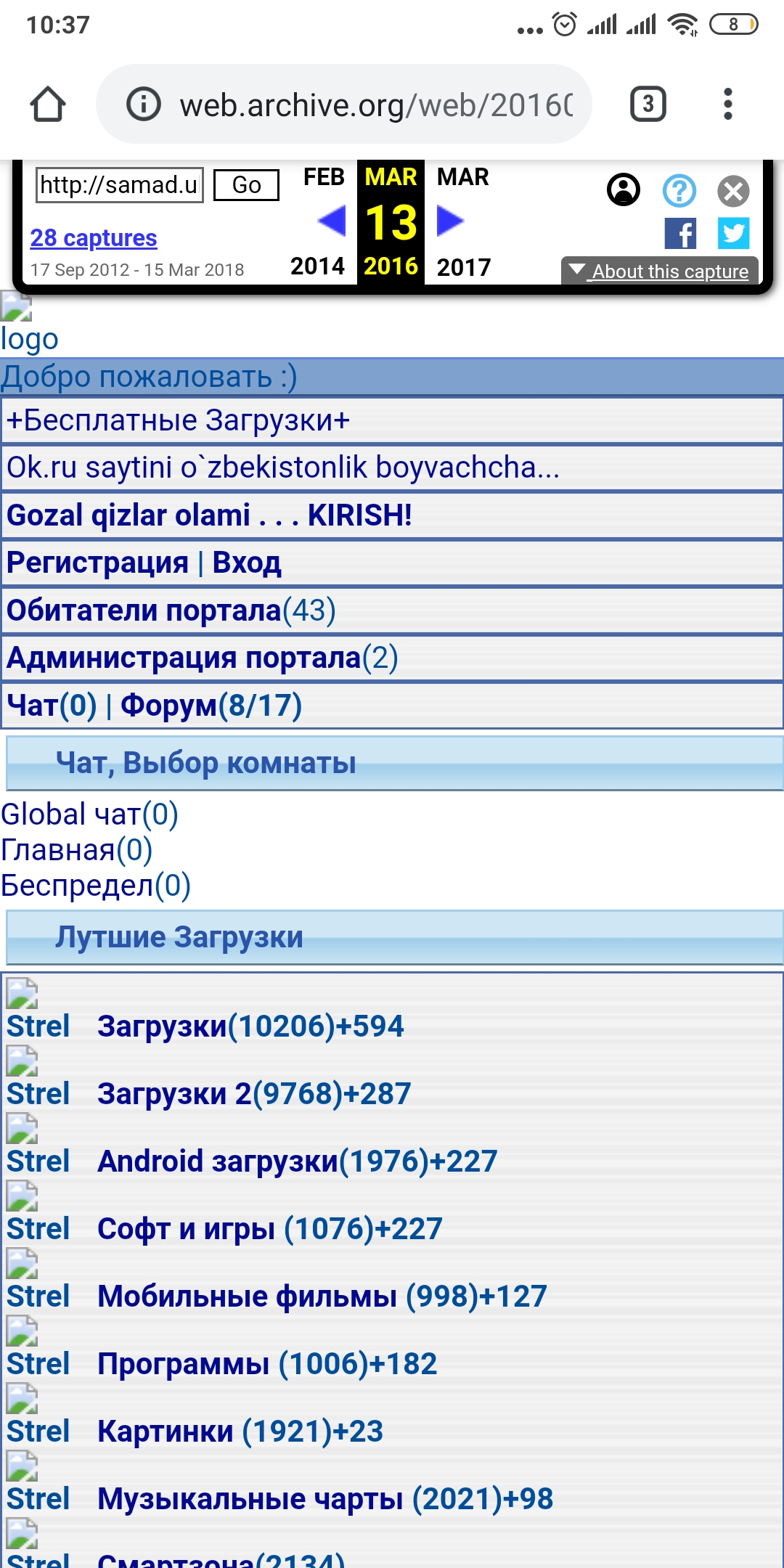Image resolution: width=784 pixels, height=1568 pixels.
Task: Select the 2014 year on timeline
Action: click(x=317, y=266)
